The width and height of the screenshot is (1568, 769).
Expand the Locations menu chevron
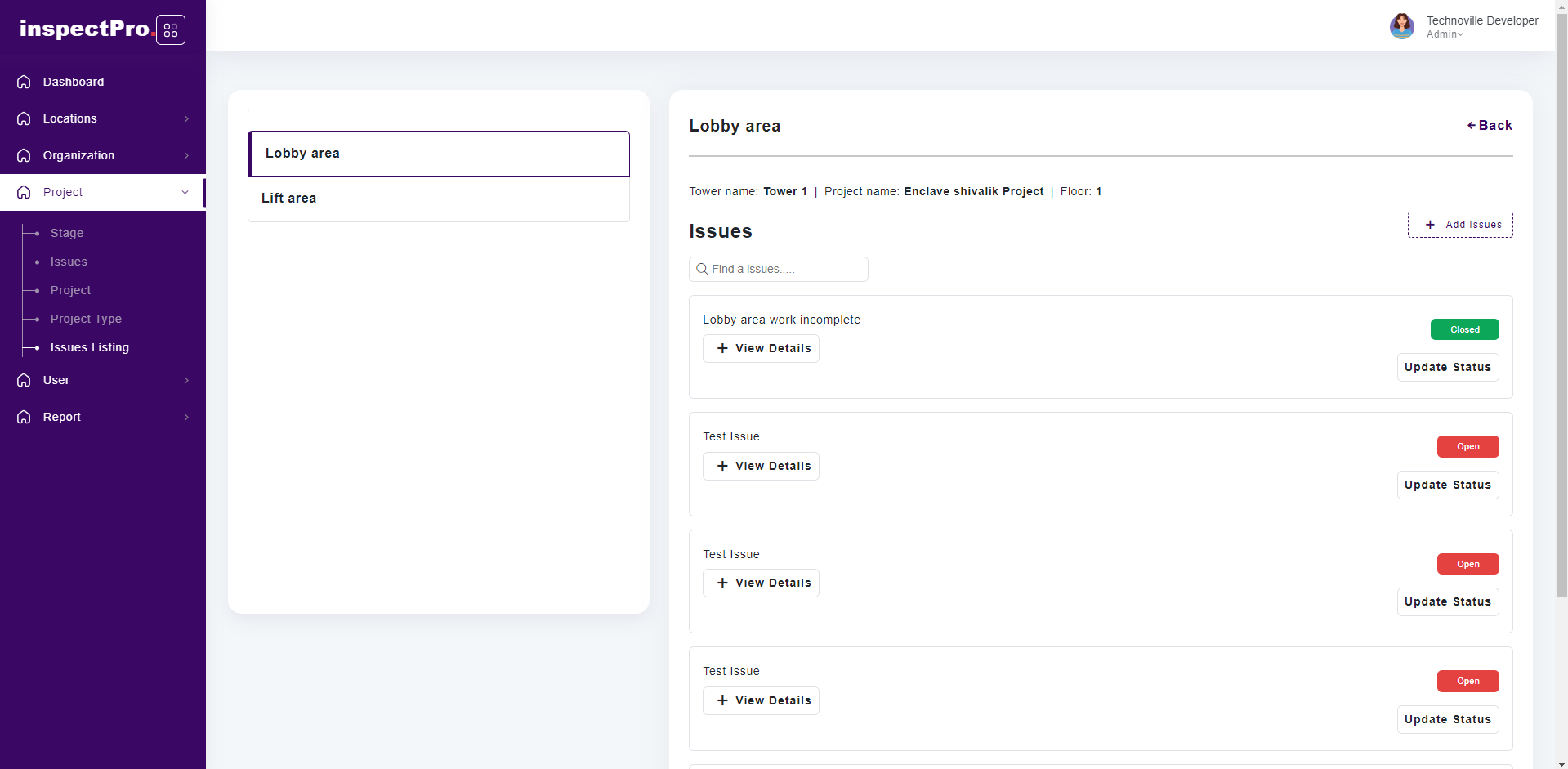(x=186, y=118)
